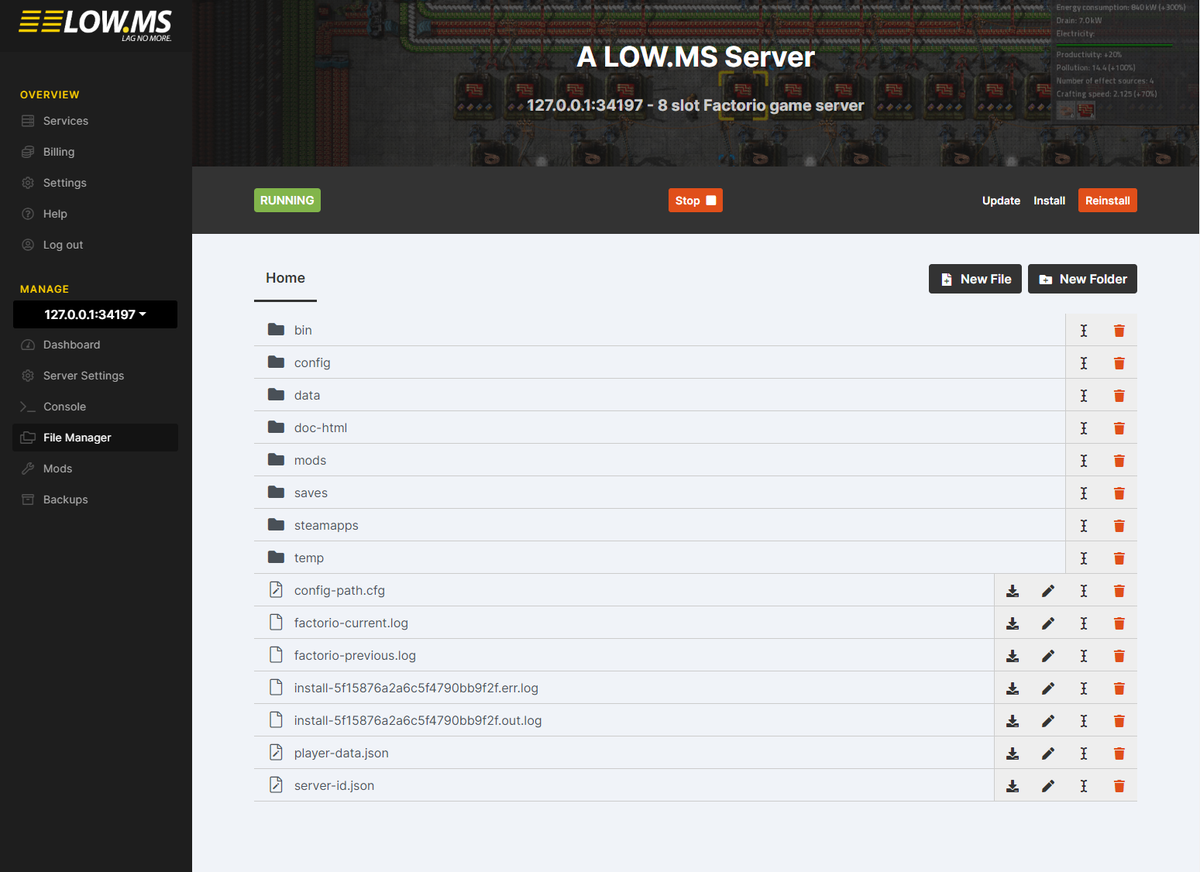
Task: Delete the temp folder via its trash icon
Action: [1119, 557]
